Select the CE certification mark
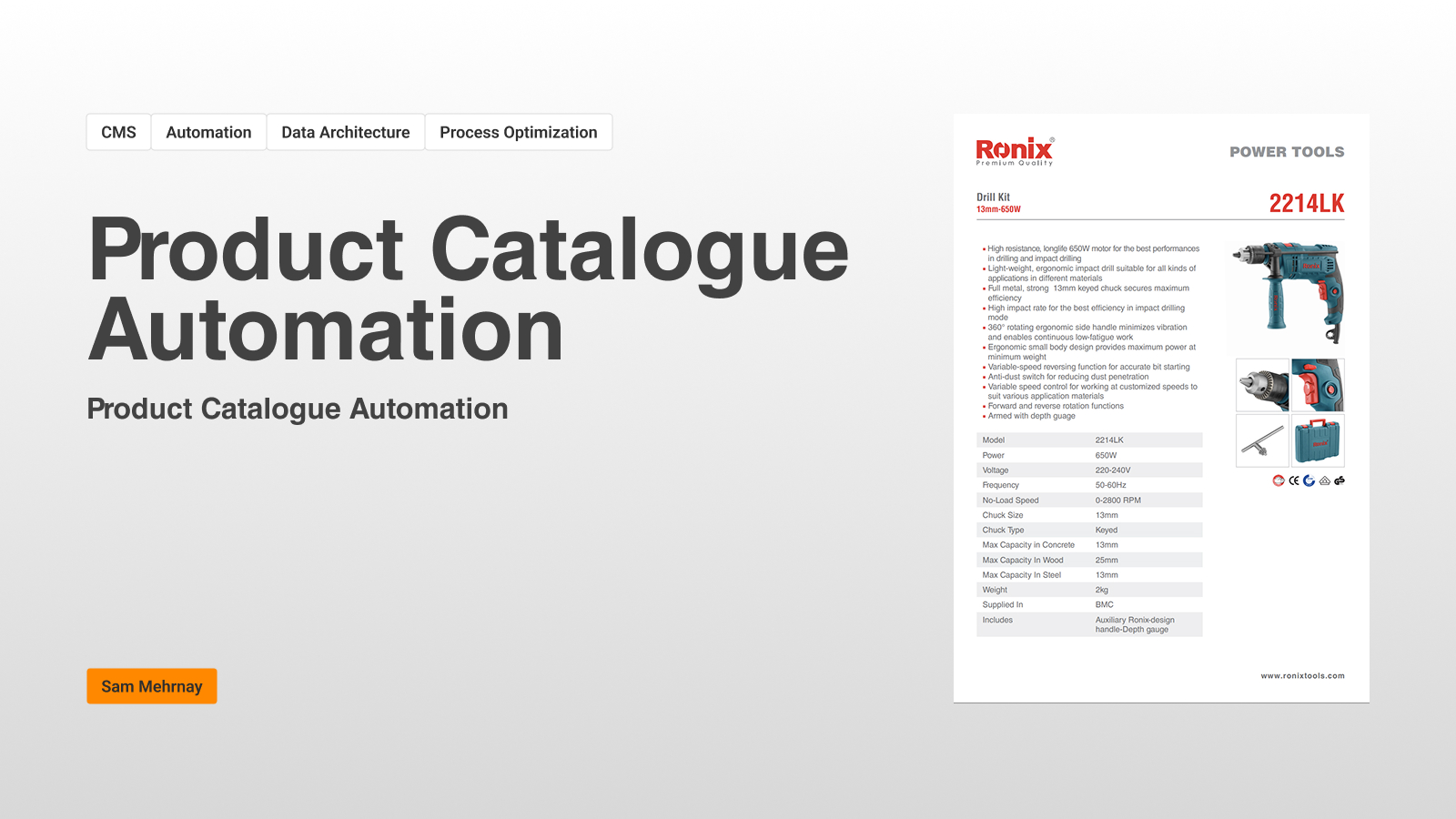Image resolution: width=1456 pixels, height=819 pixels. pyautogui.click(x=1294, y=480)
